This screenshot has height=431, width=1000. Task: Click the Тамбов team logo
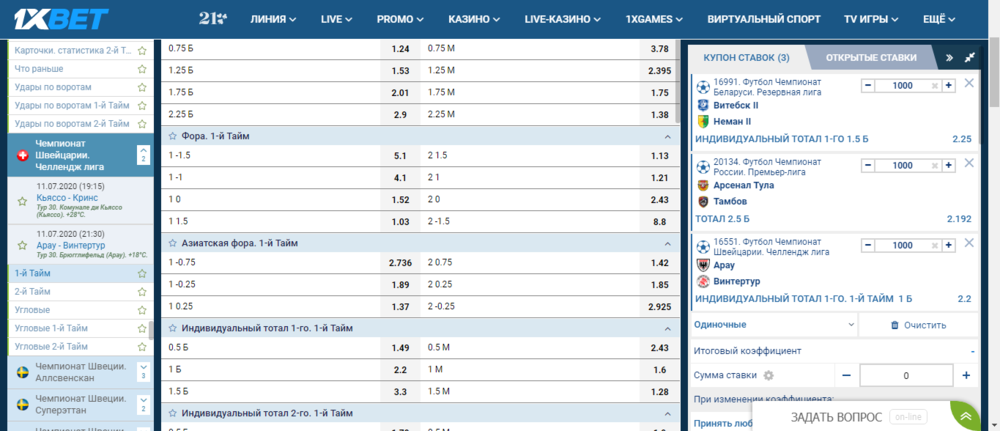click(x=703, y=201)
